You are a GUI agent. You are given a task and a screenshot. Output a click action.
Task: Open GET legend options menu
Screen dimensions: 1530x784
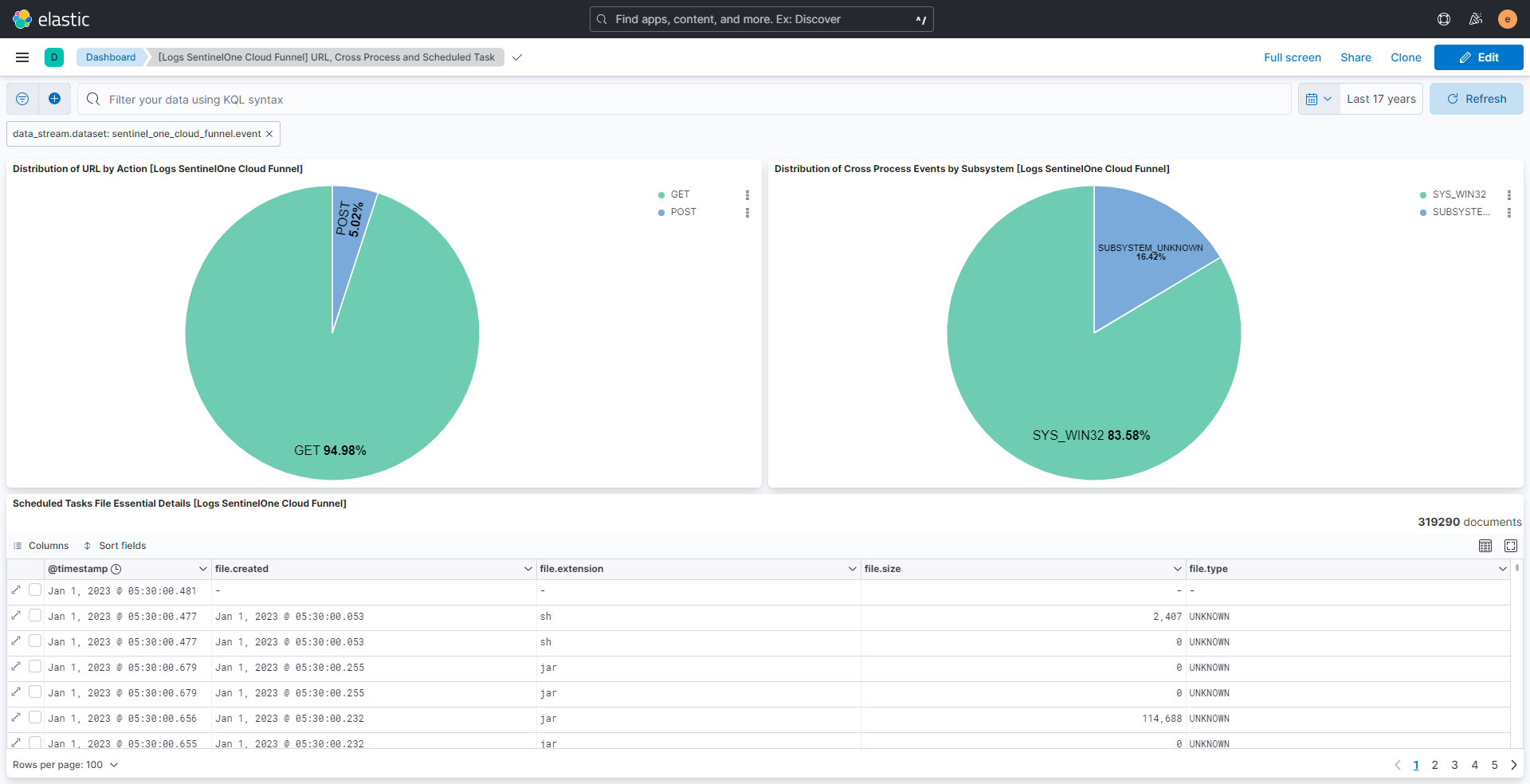click(x=747, y=195)
